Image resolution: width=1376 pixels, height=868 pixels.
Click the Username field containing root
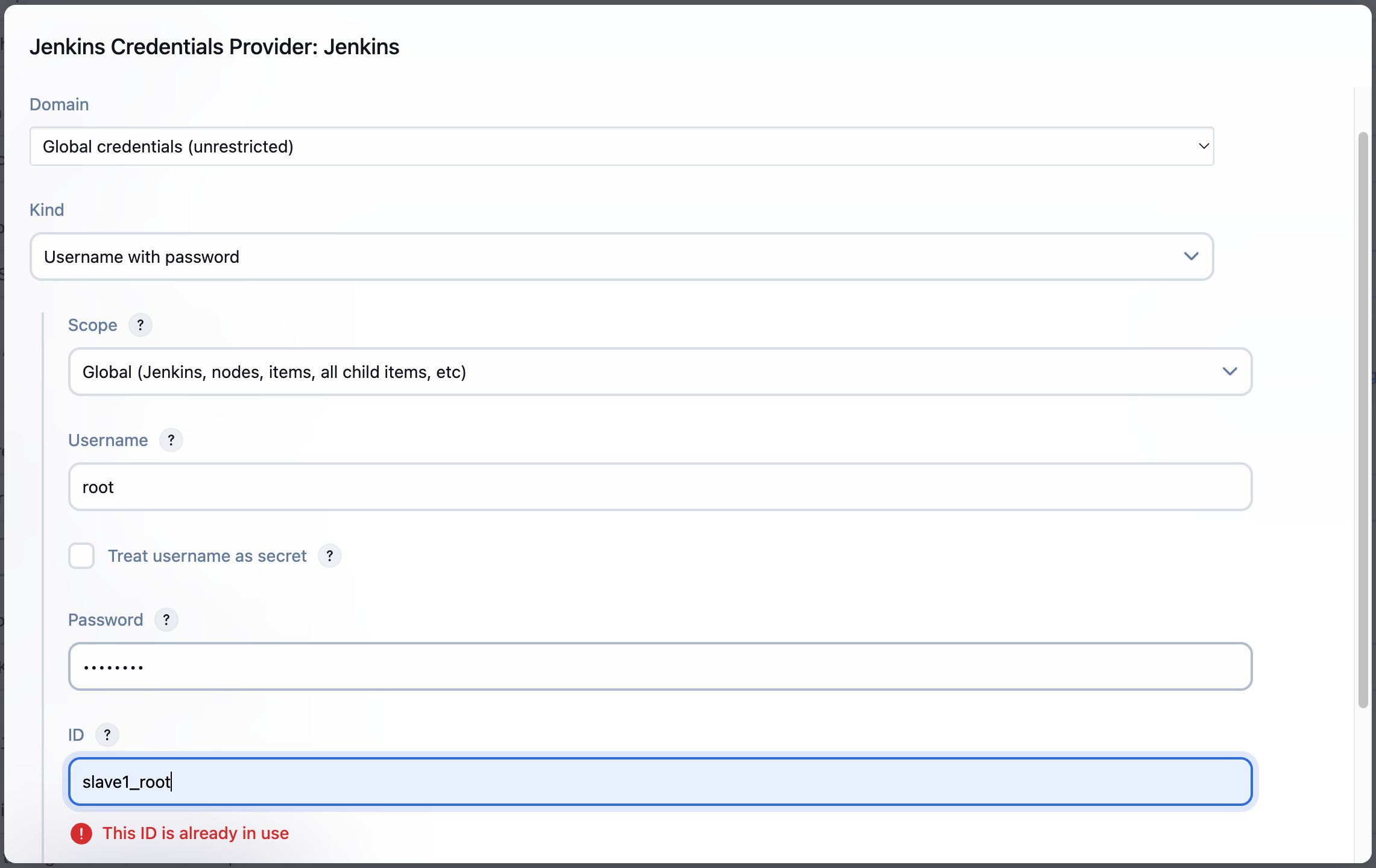coord(660,487)
